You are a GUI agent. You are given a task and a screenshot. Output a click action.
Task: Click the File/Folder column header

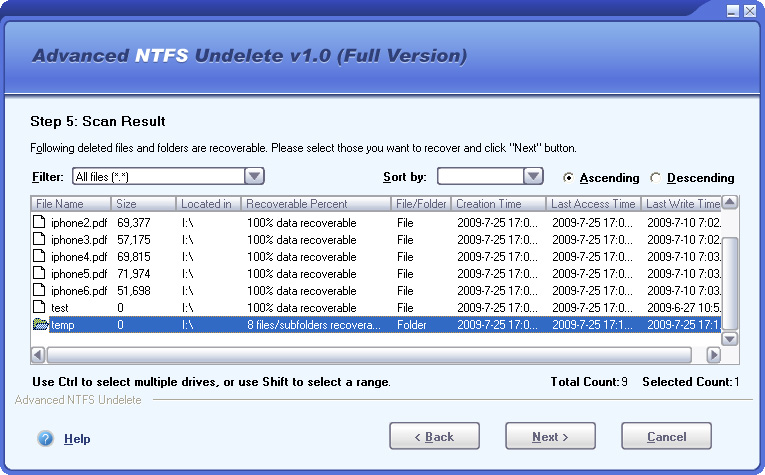click(421, 204)
